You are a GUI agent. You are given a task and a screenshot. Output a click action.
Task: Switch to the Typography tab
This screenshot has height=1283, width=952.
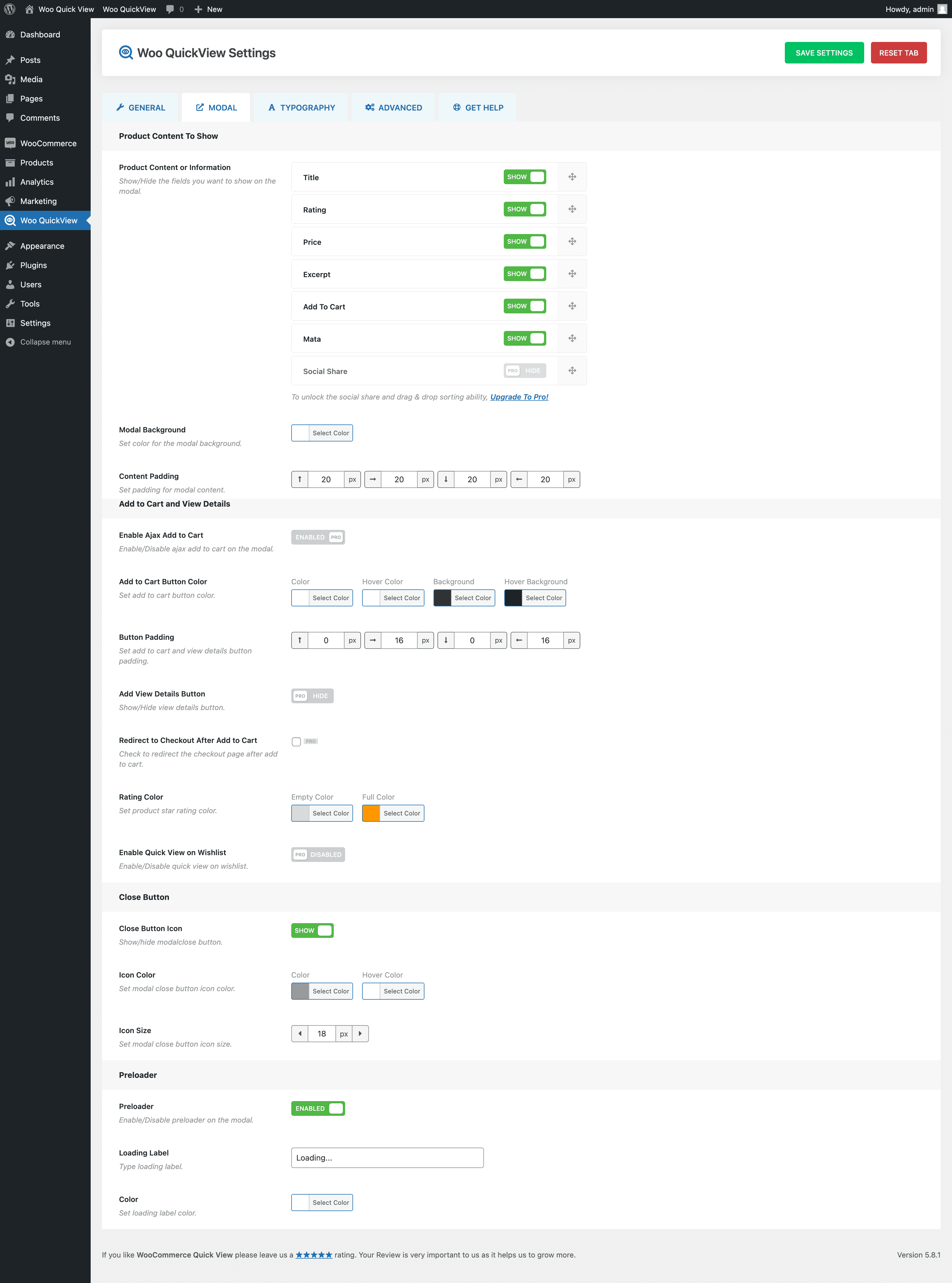pos(301,108)
